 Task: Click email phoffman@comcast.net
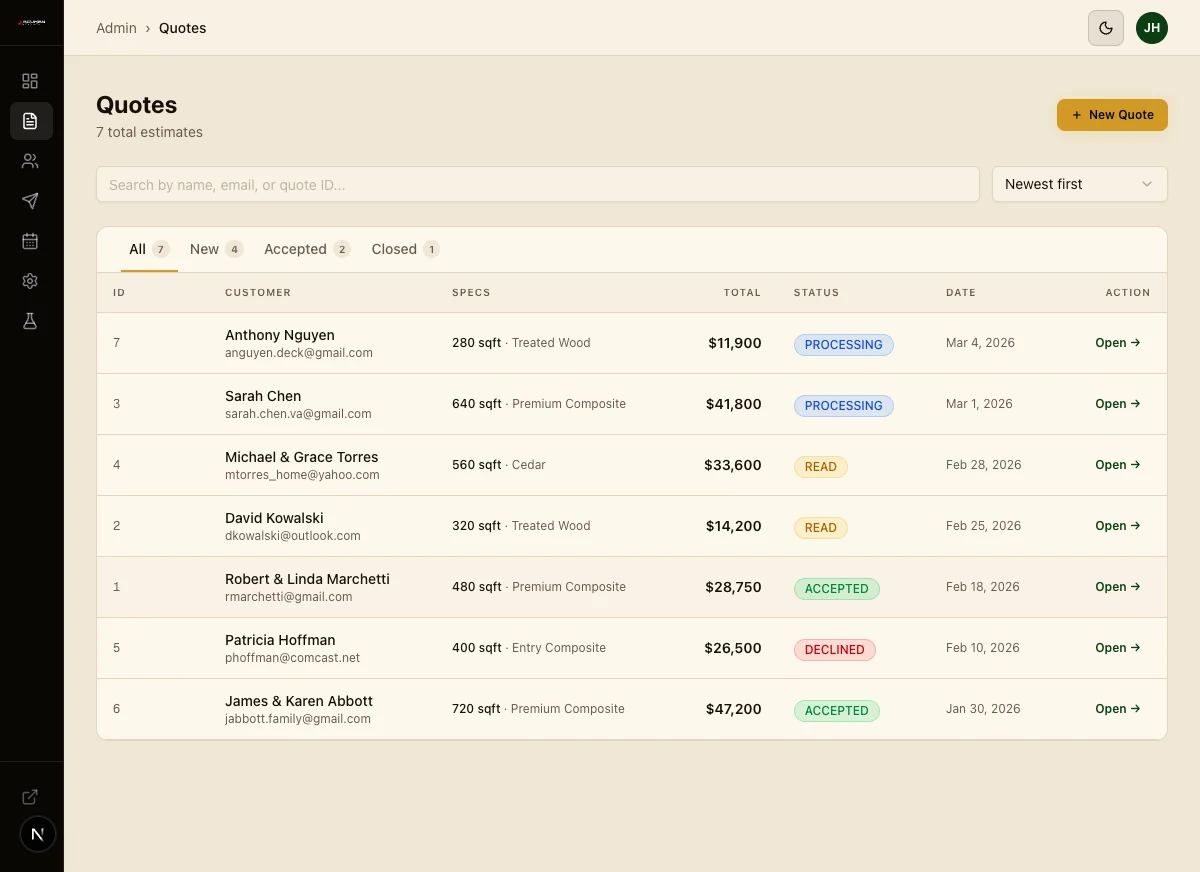click(x=292, y=658)
